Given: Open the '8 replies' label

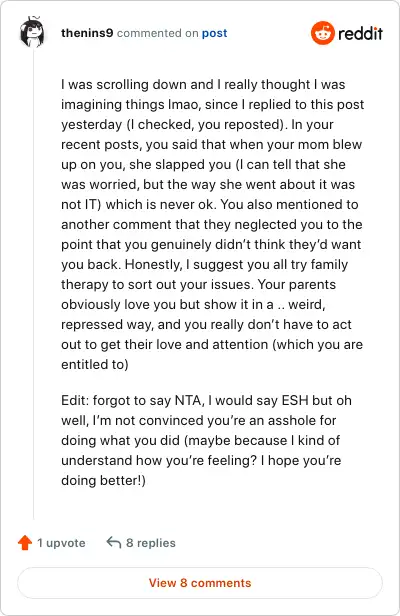Looking at the screenshot, I should pos(150,543).
